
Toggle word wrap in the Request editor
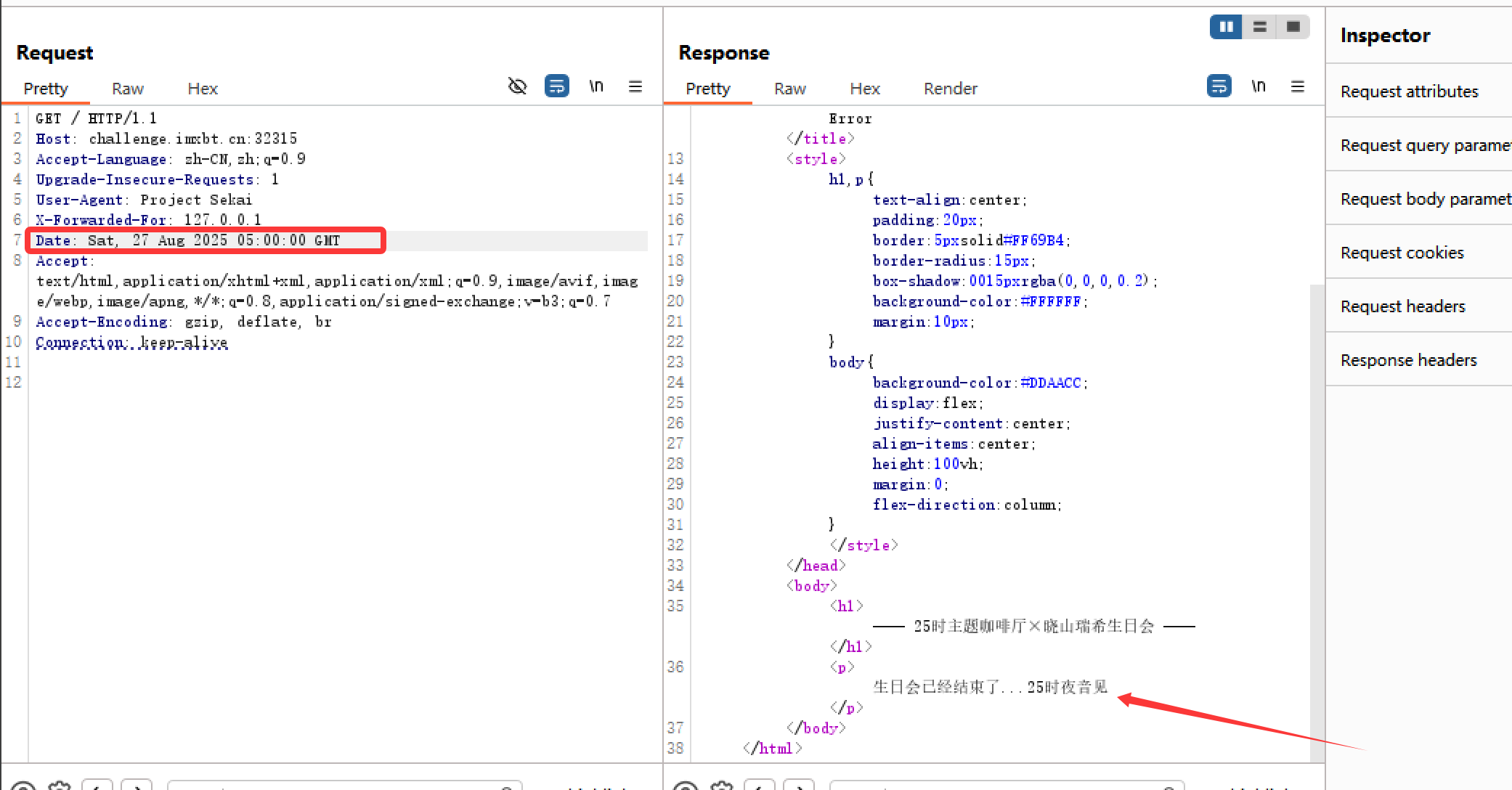[x=557, y=86]
